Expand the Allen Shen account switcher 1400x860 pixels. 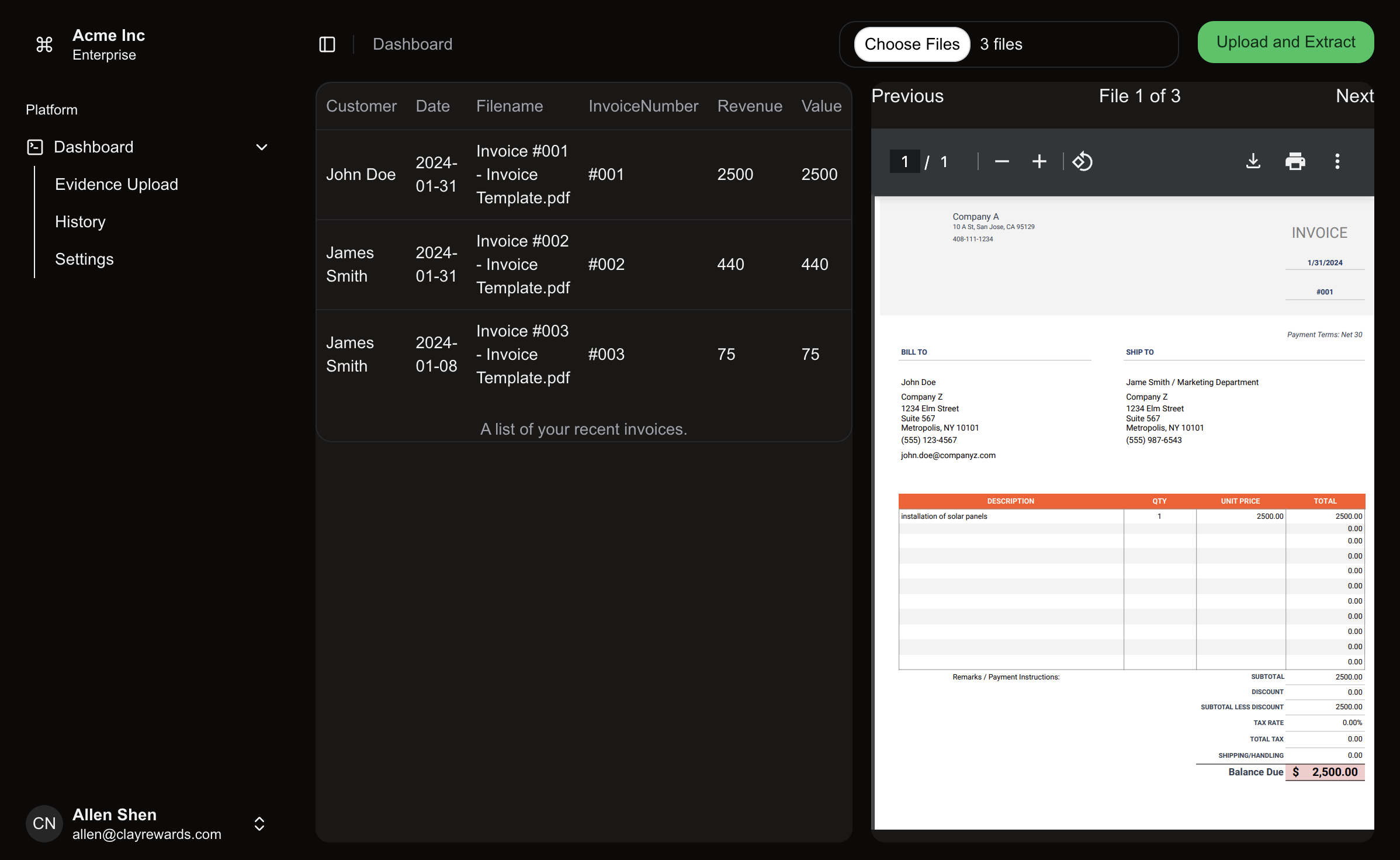click(x=259, y=824)
